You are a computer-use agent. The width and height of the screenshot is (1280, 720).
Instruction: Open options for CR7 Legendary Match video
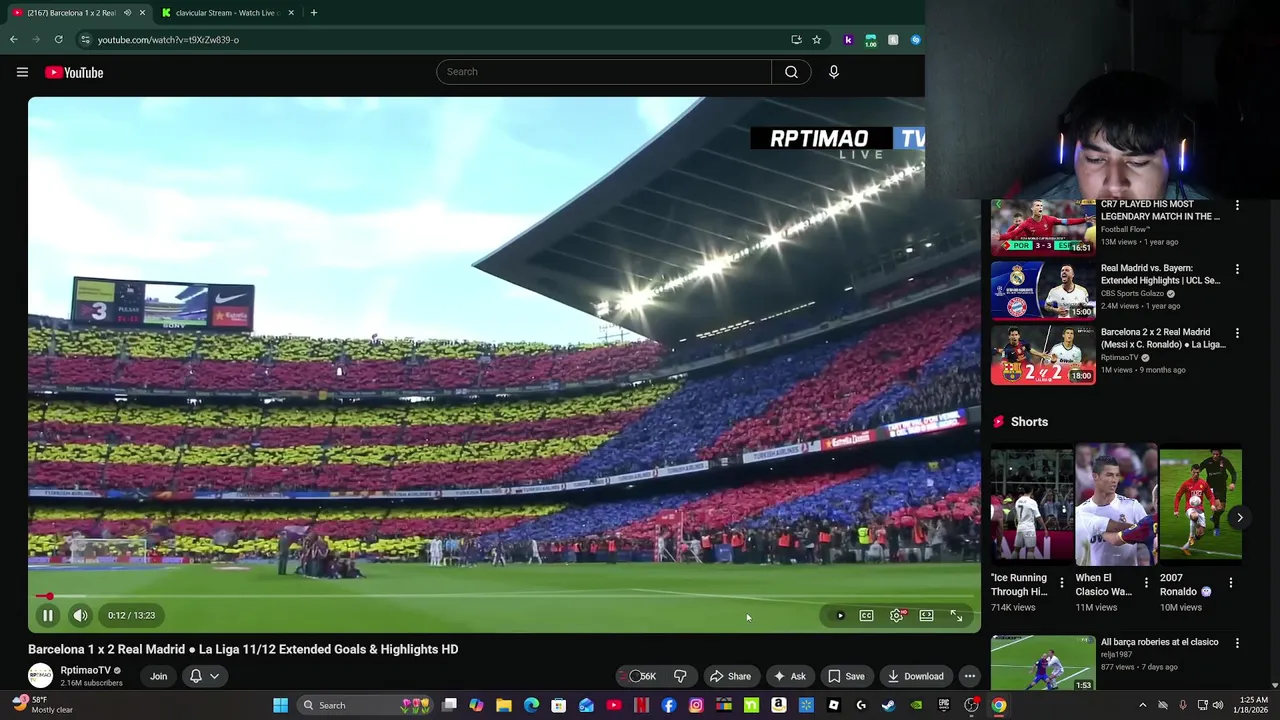1237,205
